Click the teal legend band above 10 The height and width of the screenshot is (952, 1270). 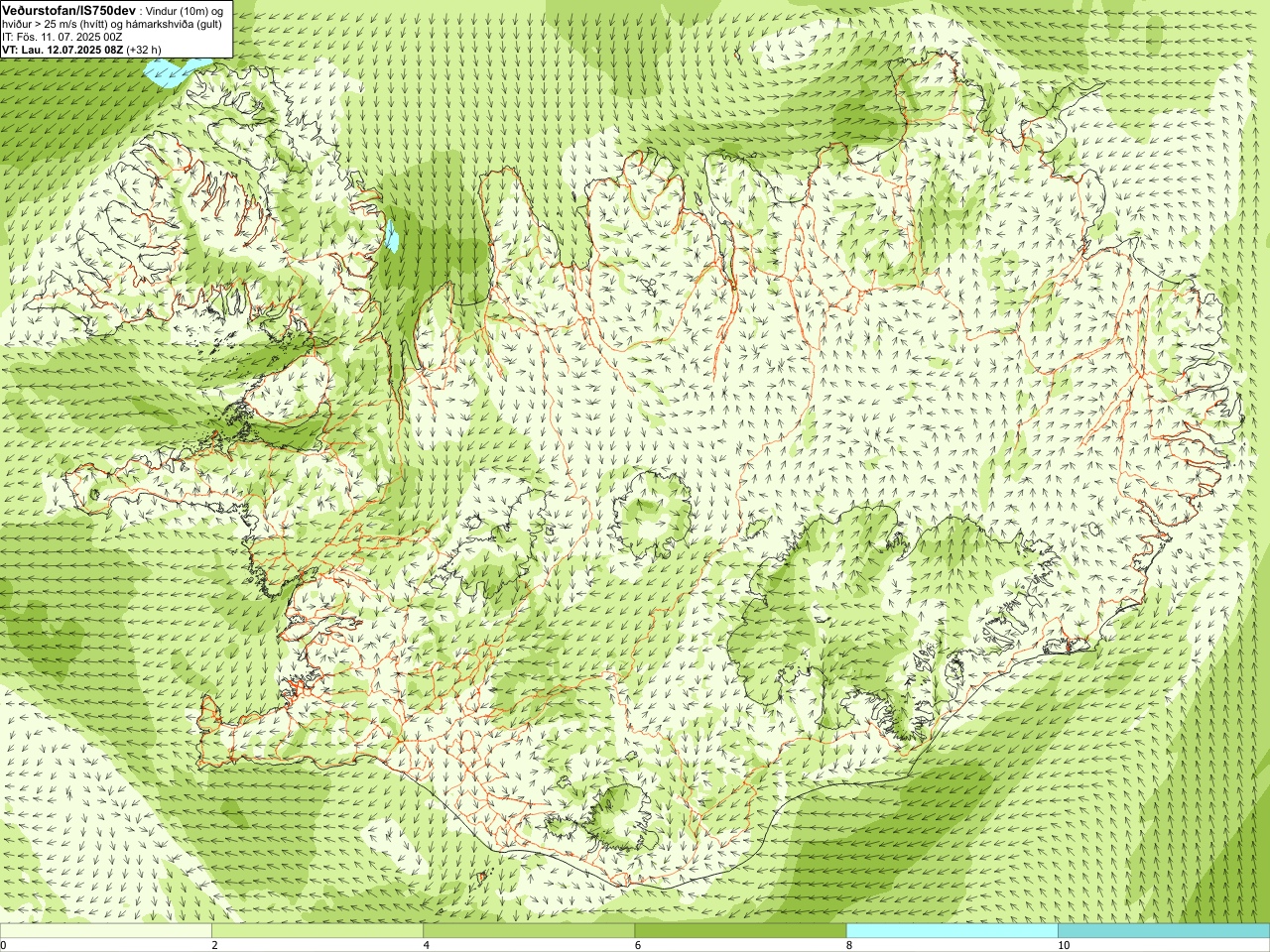coord(1164,931)
